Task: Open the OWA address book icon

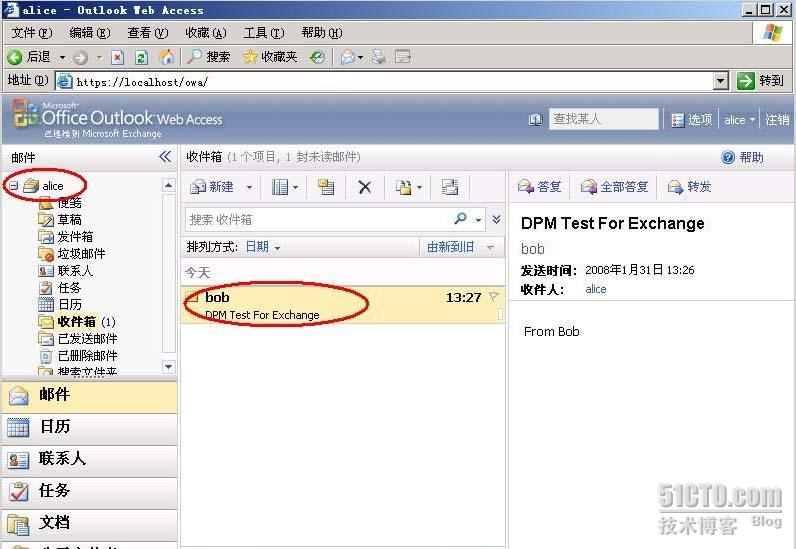Action: 535,120
